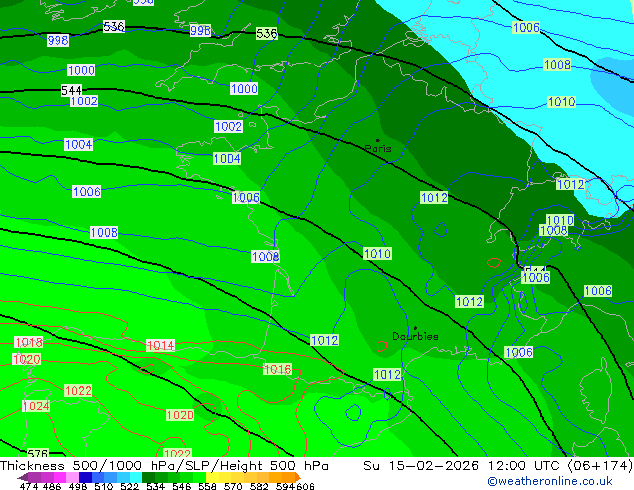The image size is (634, 490).
Task: Select the red 1024 isobar label
Action: pos(36,406)
